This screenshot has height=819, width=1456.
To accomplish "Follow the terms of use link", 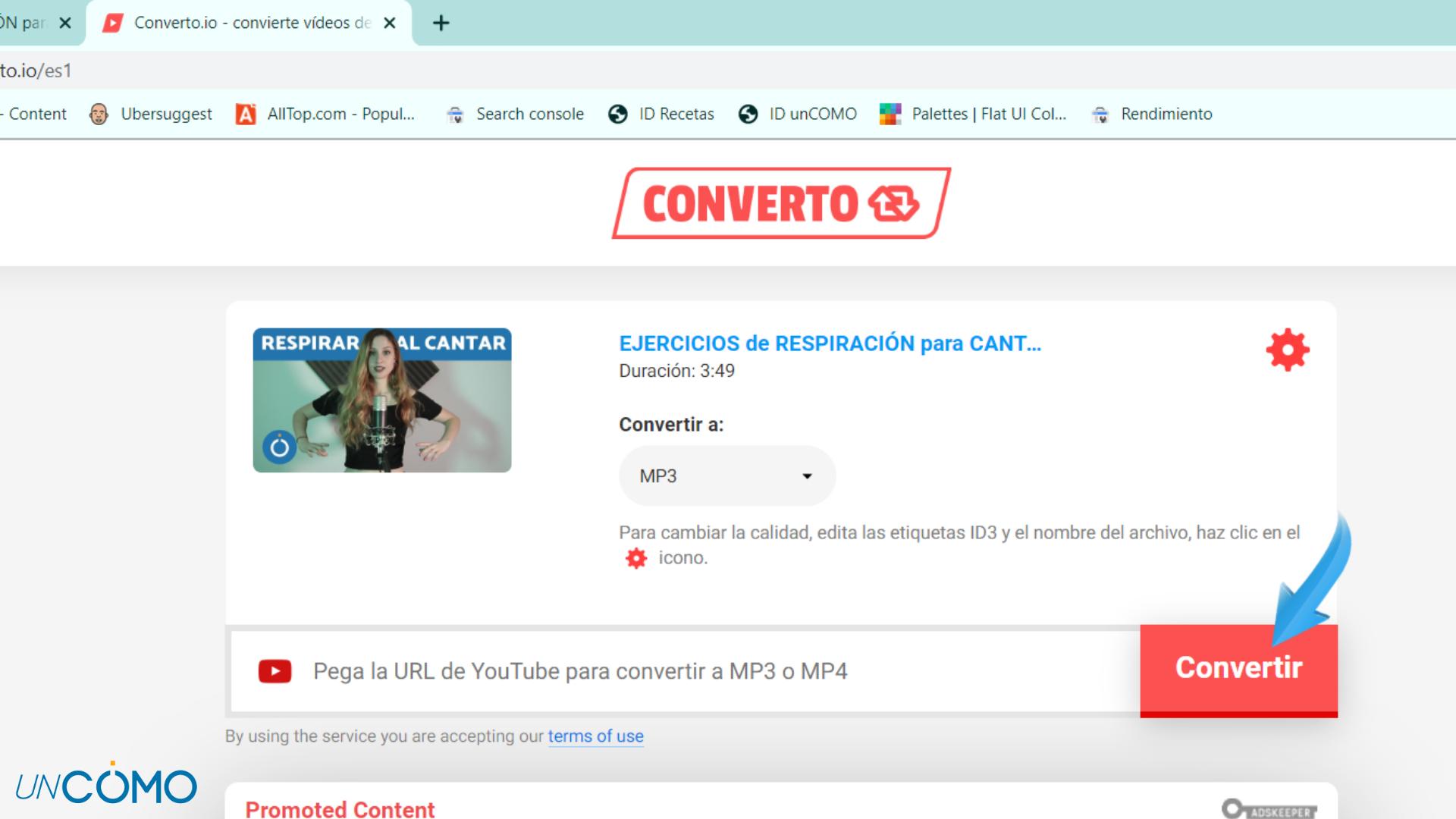I will point(595,736).
